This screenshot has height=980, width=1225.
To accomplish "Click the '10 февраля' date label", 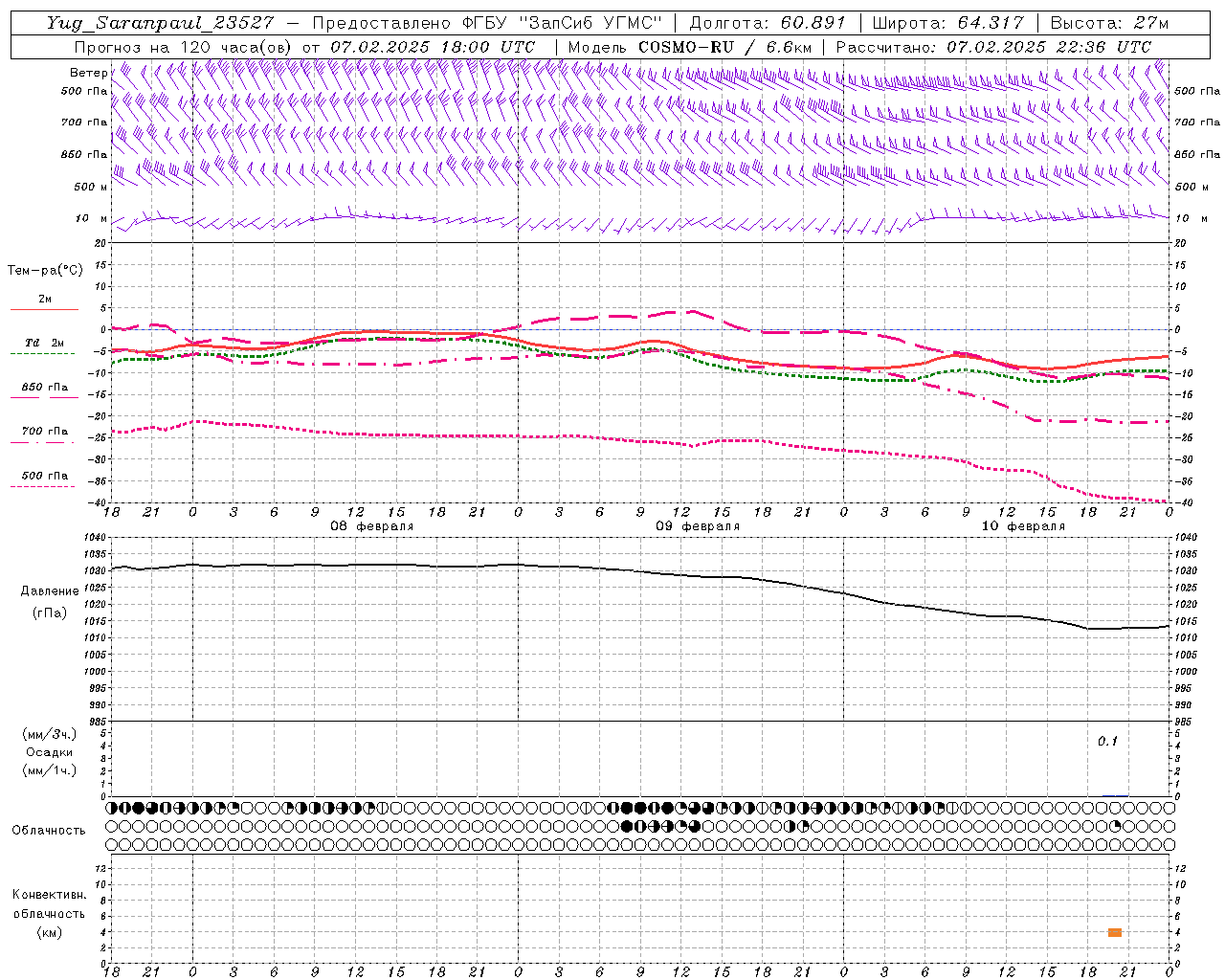I will pos(1023,526).
